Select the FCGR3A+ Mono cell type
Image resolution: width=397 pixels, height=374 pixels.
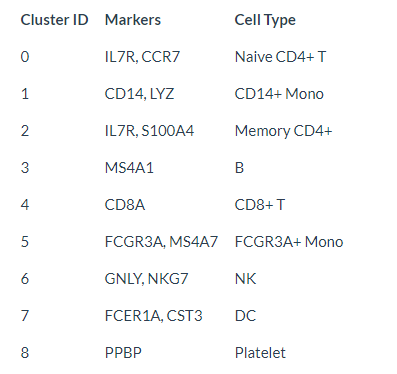click(289, 242)
